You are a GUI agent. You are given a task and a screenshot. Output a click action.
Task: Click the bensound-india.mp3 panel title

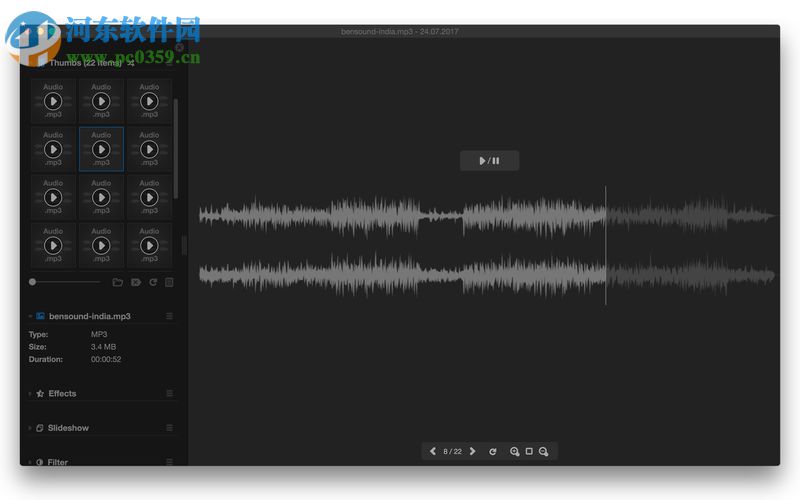tap(90, 316)
